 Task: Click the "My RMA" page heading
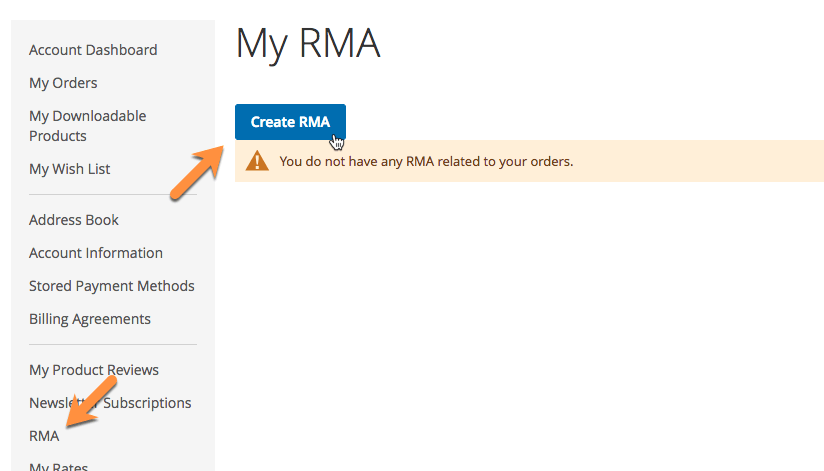(x=308, y=44)
